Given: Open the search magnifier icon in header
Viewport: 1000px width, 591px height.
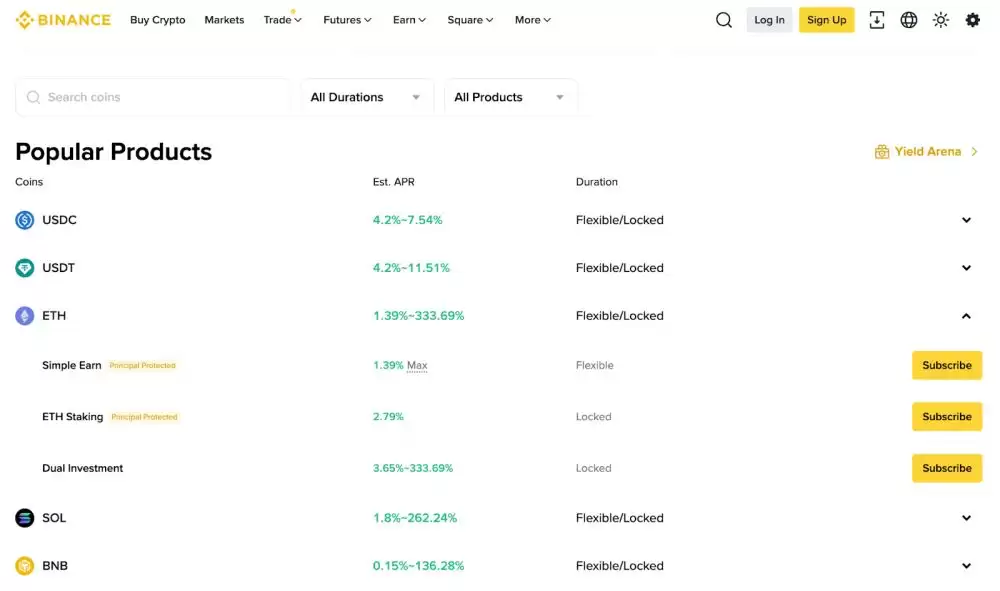Looking at the screenshot, I should click(724, 20).
